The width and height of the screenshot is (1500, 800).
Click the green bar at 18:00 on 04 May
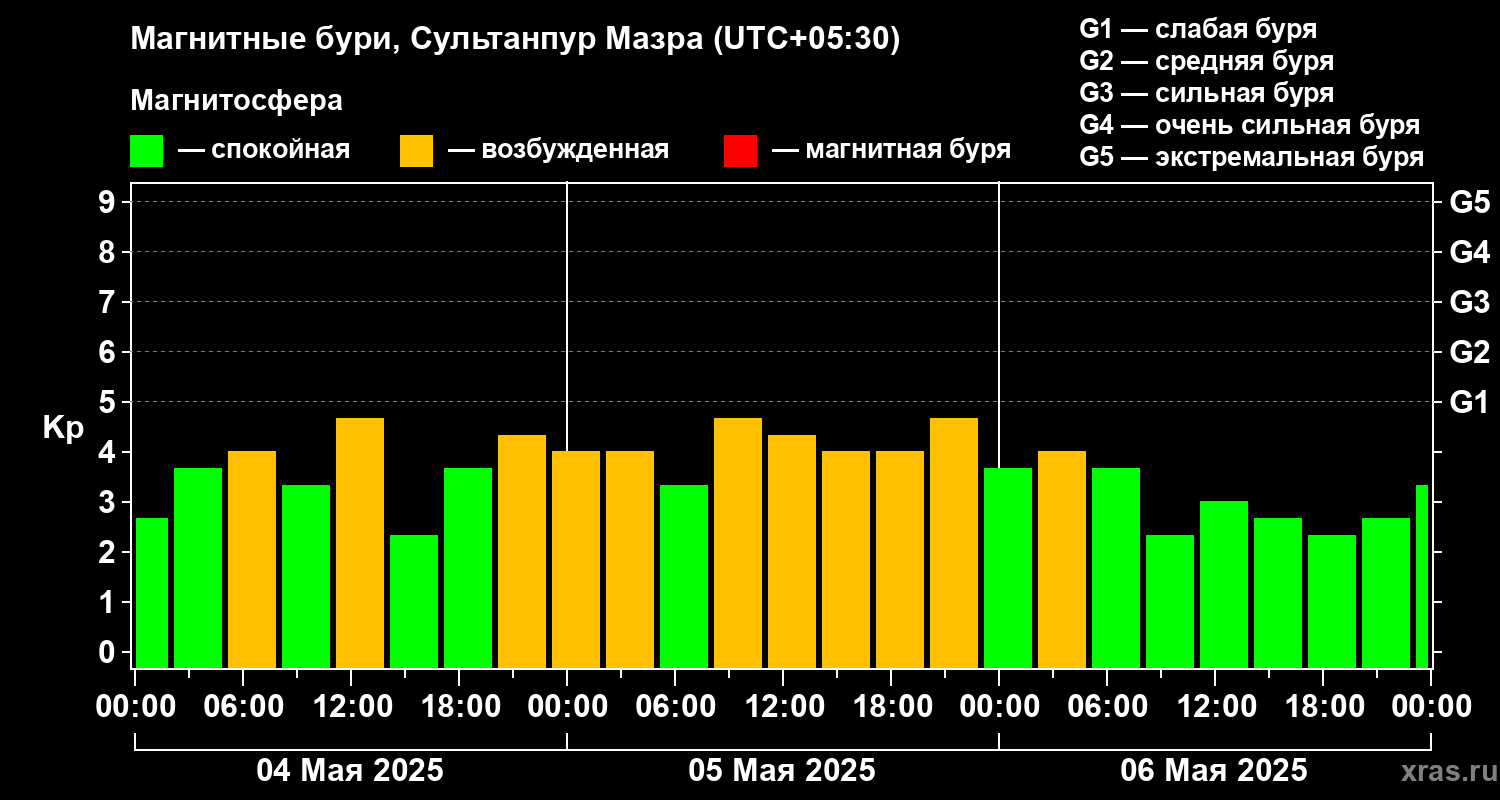pos(468,568)
